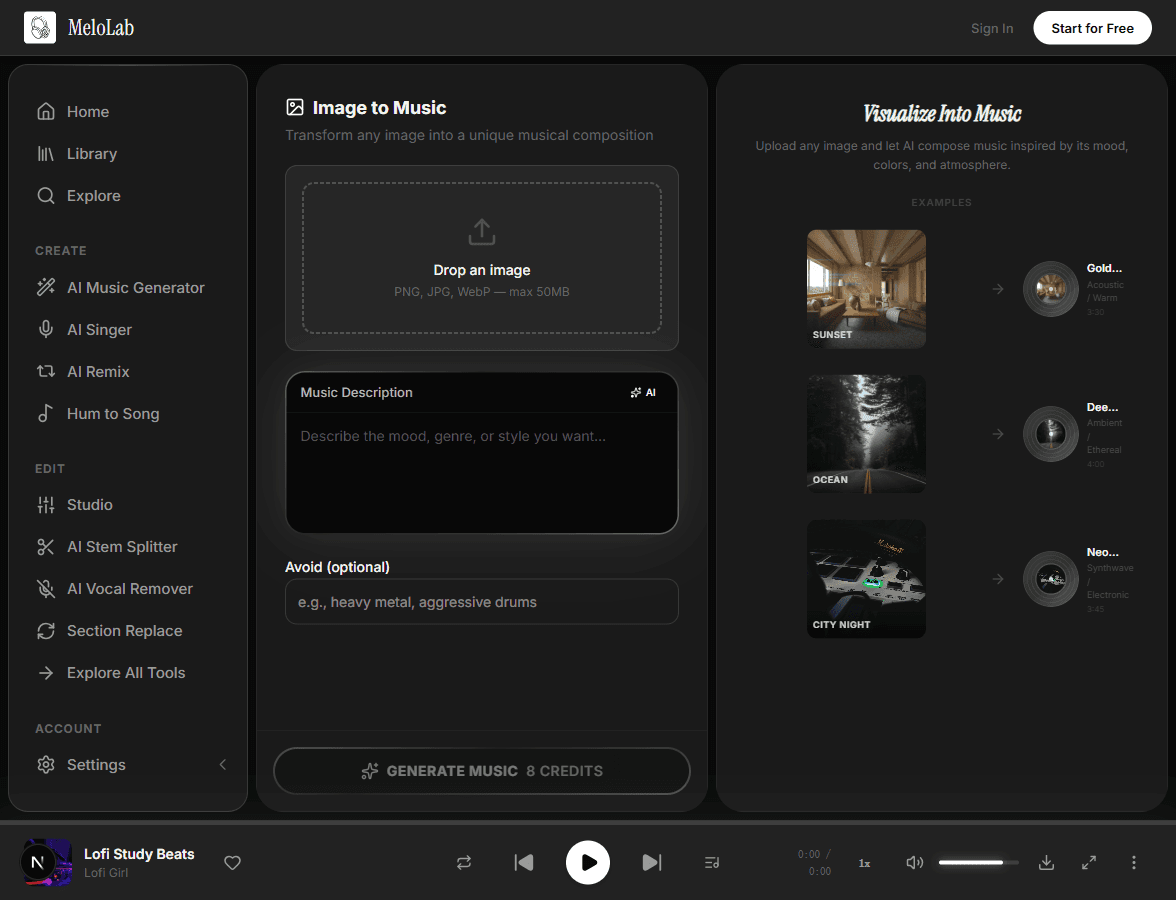Play the Gold... acoustic track disc
The height and width of the screenshot is (900, 1176).
pos(1051,289)
